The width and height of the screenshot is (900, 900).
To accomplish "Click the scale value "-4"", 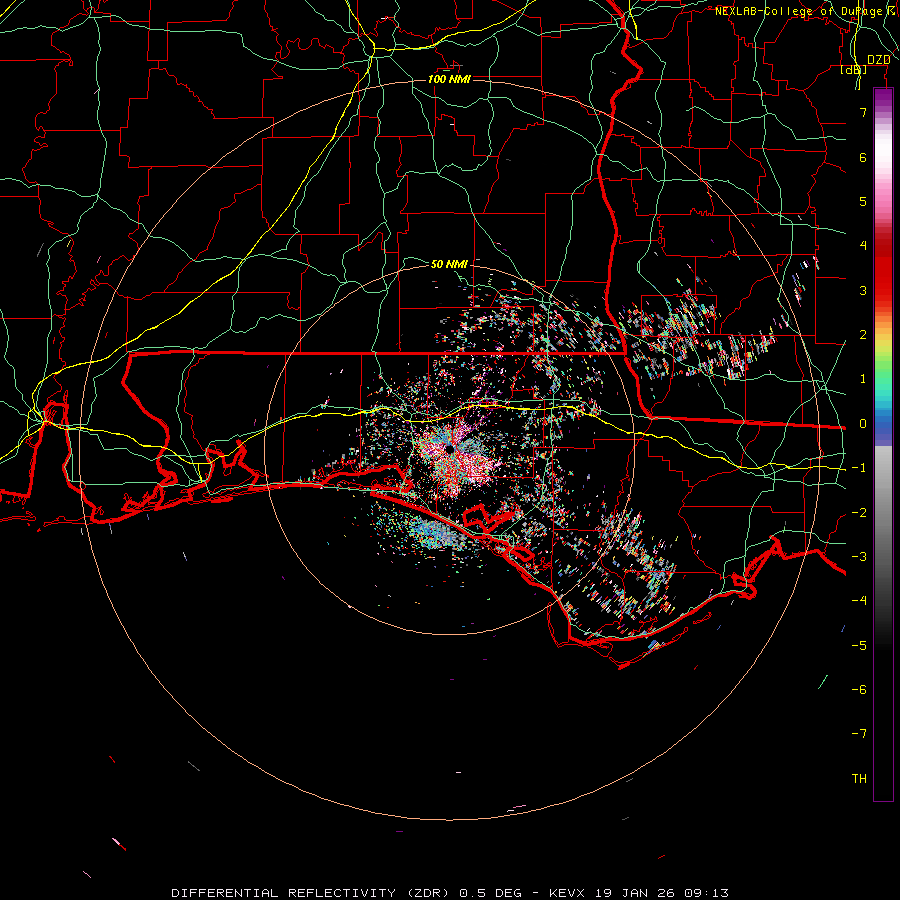I will pyautogui.click(x=859, y=601).
